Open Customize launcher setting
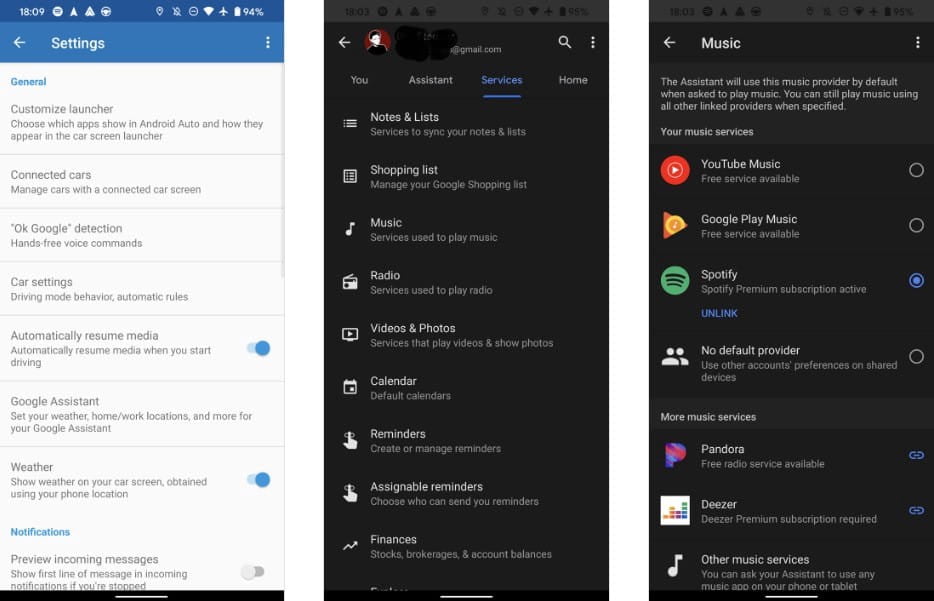The width and height of the screenshot is (934, 601). (140, 121)
